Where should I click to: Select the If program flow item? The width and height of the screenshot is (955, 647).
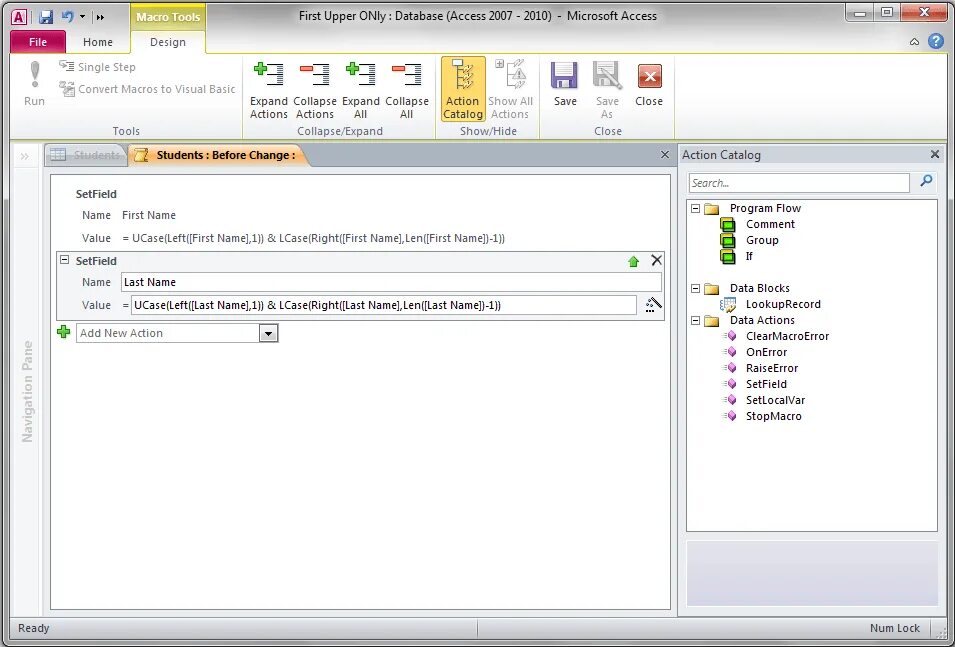[x=749, y=256]
